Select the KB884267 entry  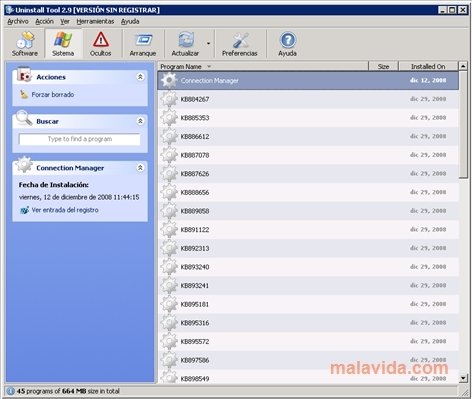[308, 99]
